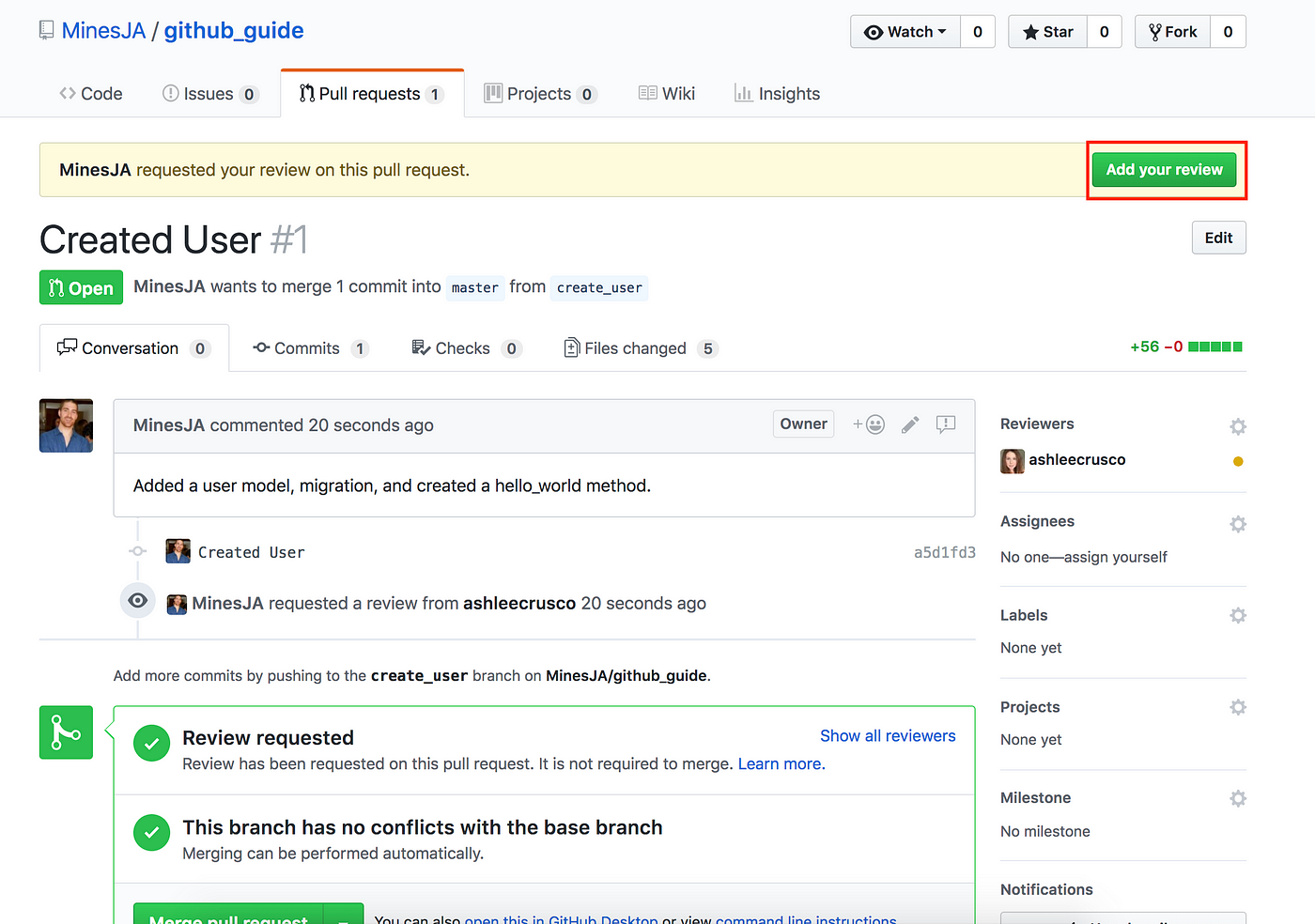Click ashleecrusco in the review request event

click(x=519, y=604)
